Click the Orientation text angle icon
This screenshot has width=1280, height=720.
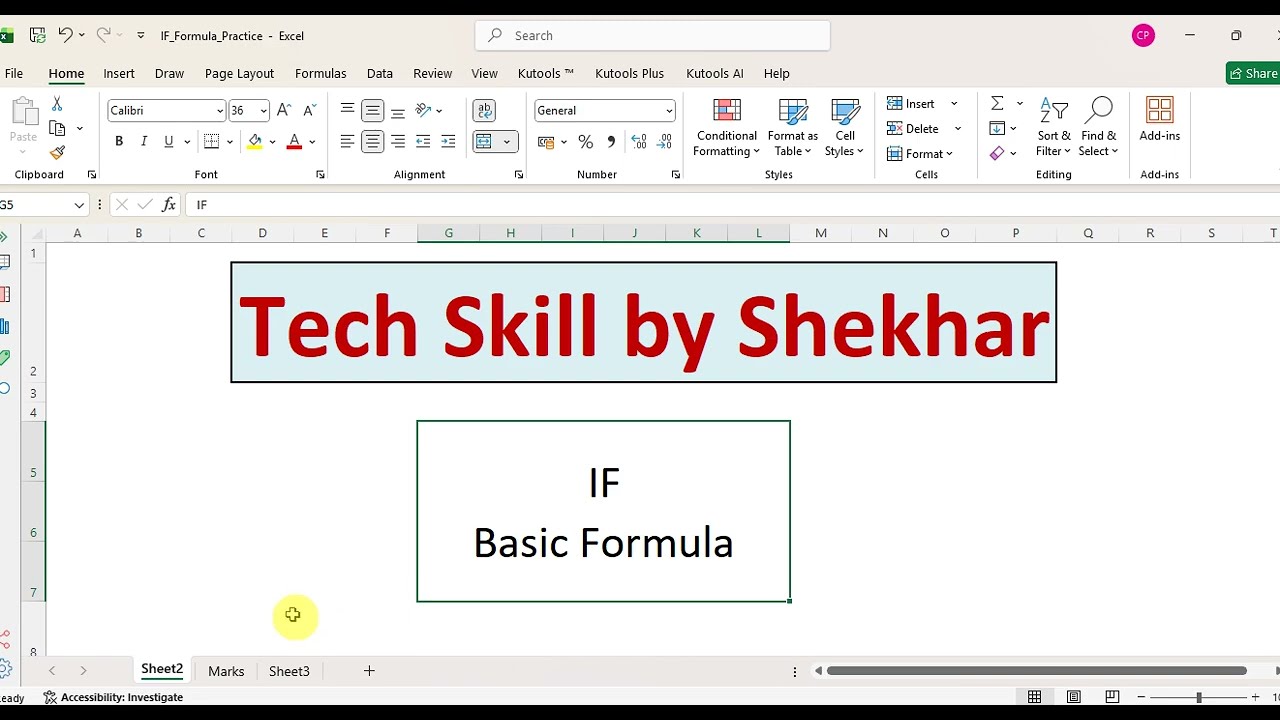point(423,110)
